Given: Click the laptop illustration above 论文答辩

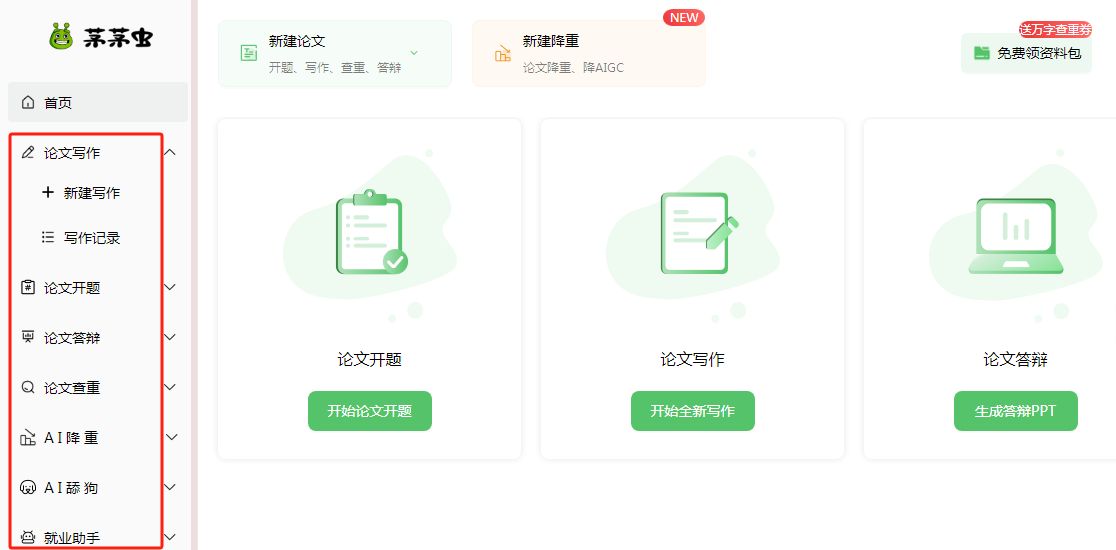Looking at the screenshot, I should (1016, 236).
